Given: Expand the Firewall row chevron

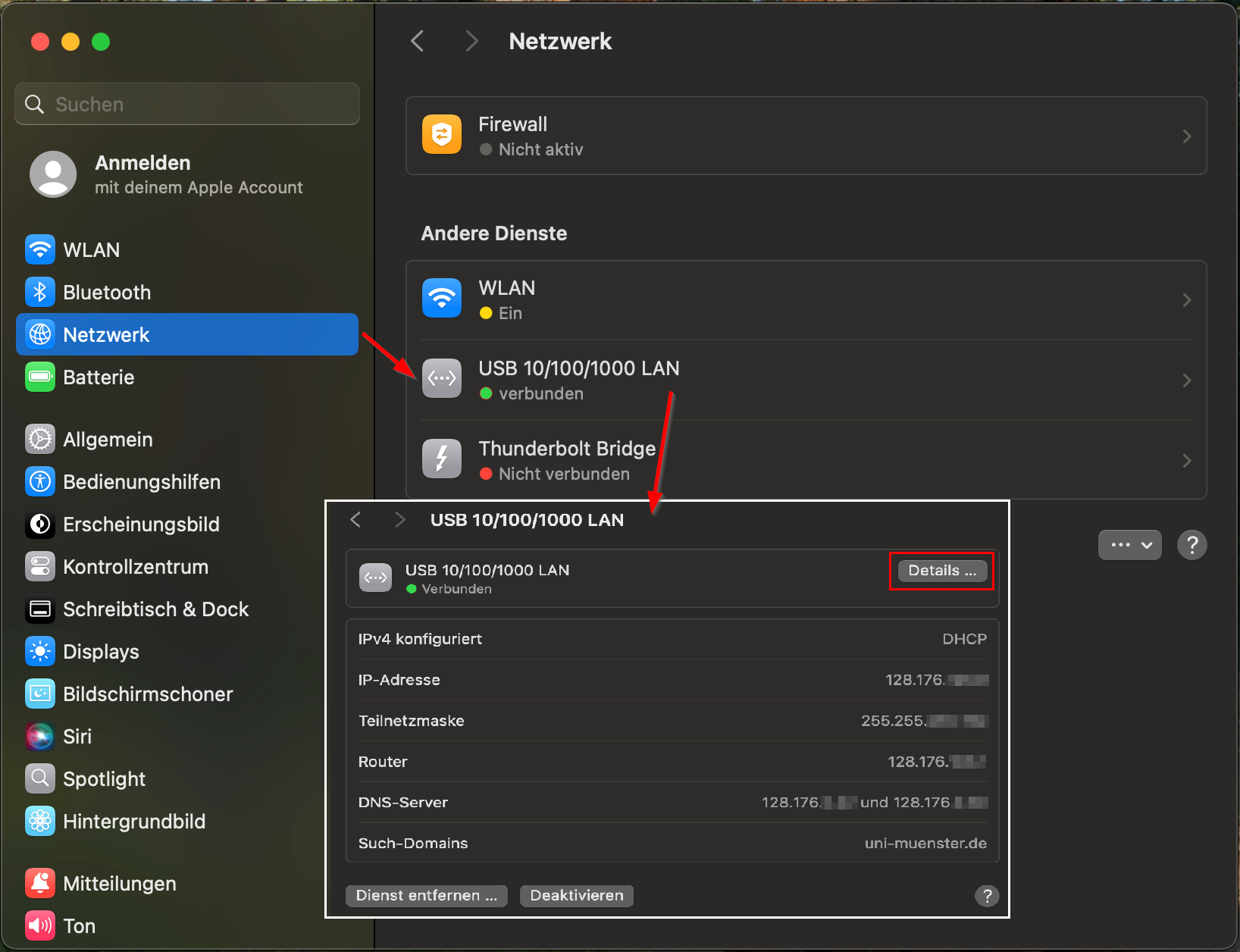Looking at the screenshot, I should (1186, 136).
